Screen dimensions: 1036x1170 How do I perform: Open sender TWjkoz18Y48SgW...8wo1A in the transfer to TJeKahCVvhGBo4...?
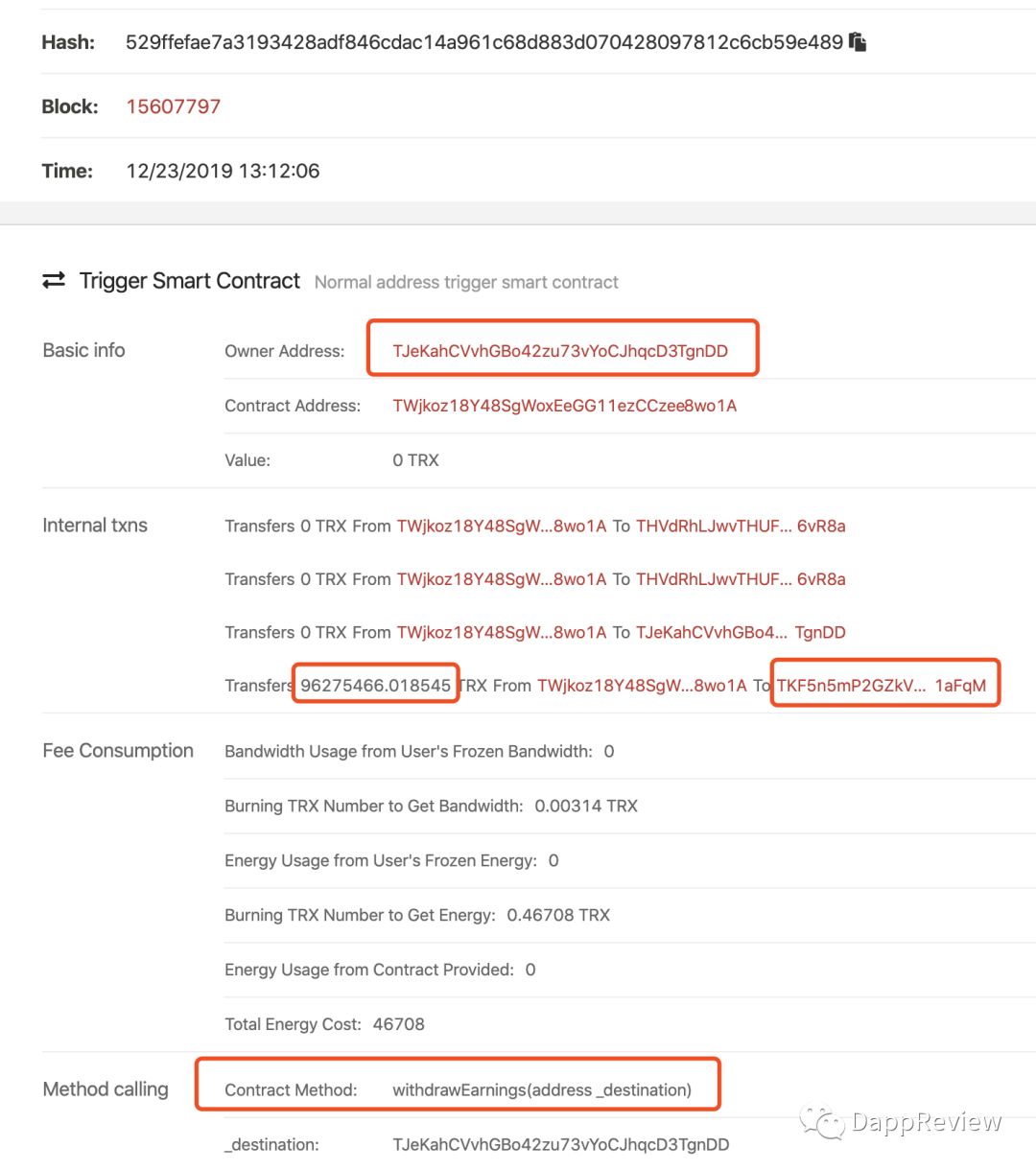point(502,633)
